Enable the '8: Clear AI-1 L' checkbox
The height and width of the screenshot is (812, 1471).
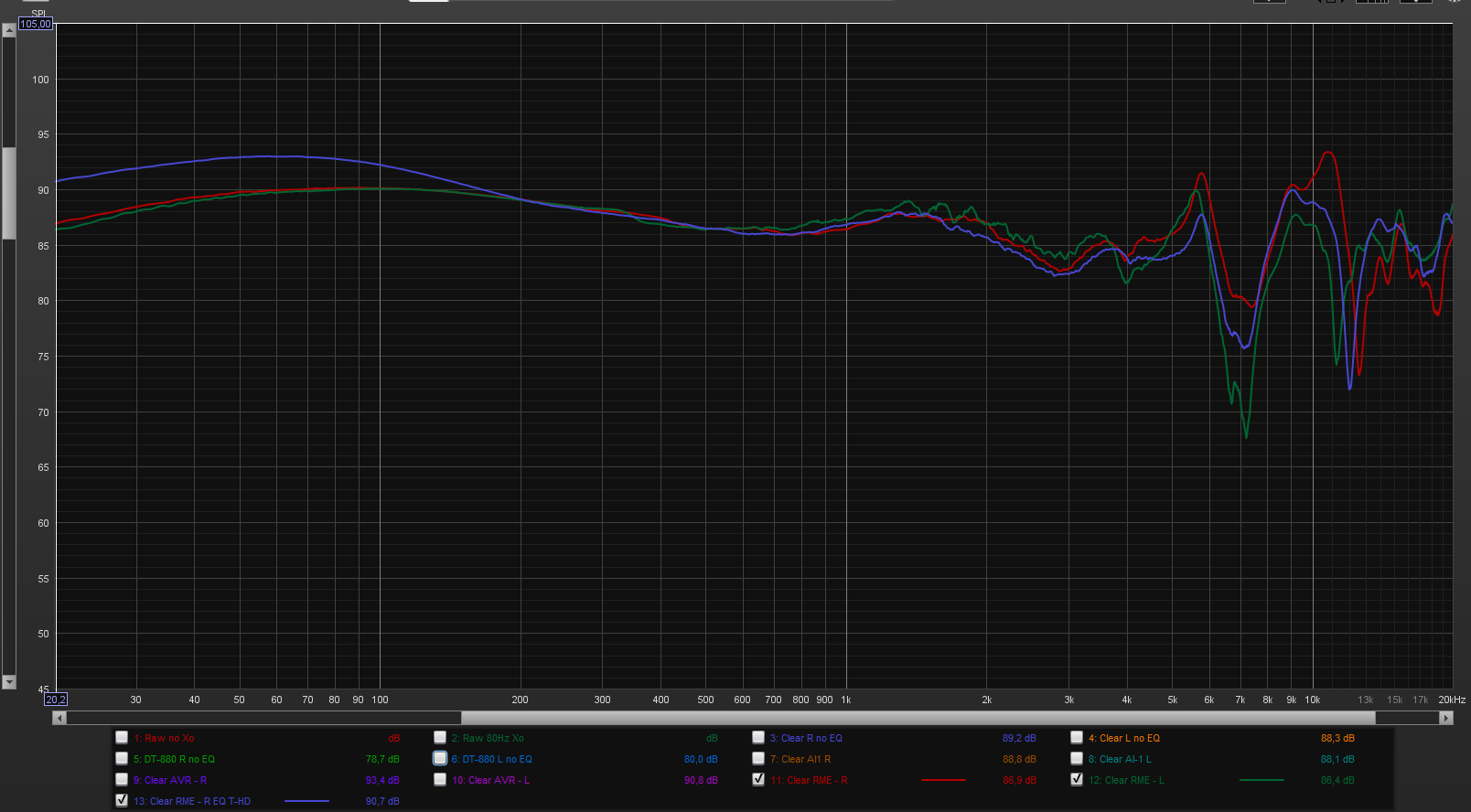click(x=1077, y=758)
